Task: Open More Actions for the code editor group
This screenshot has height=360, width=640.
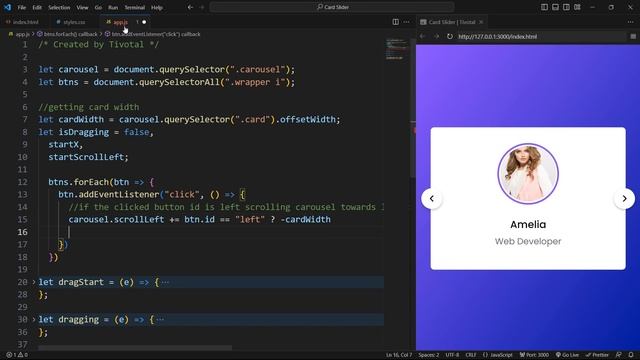Action: pyautogui.click(x=407, y=22)
